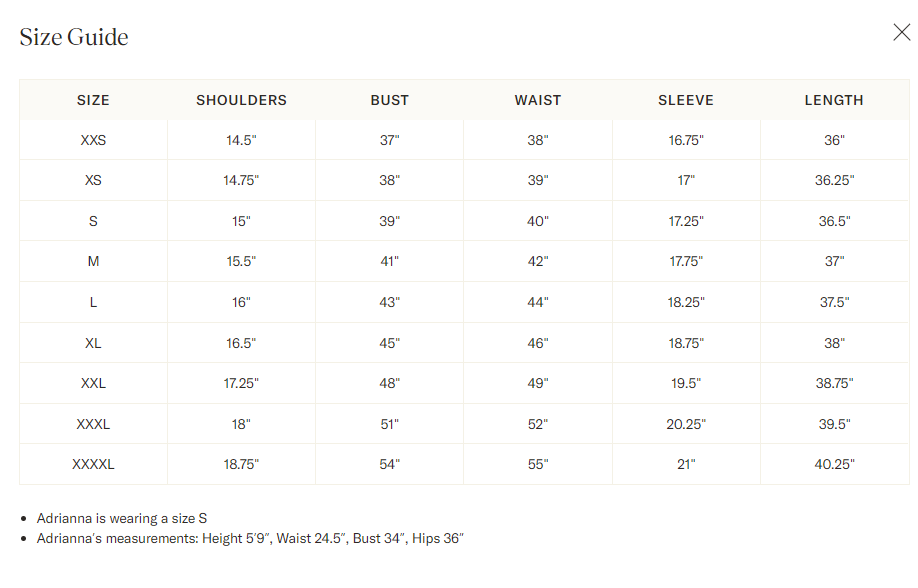Click the SHOULDERS column header

click(x=241, y=100)
